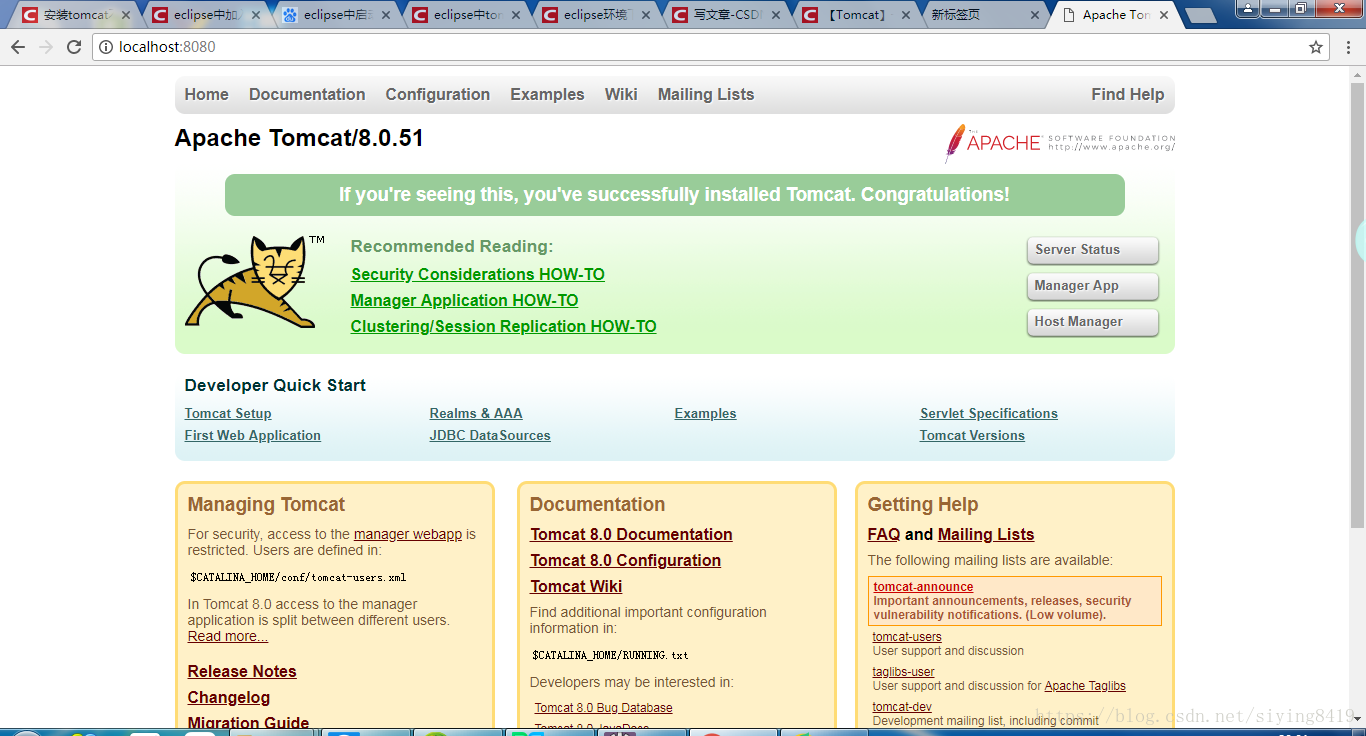
Task: Click the scrollbar up arrow
Action: 1357,74
